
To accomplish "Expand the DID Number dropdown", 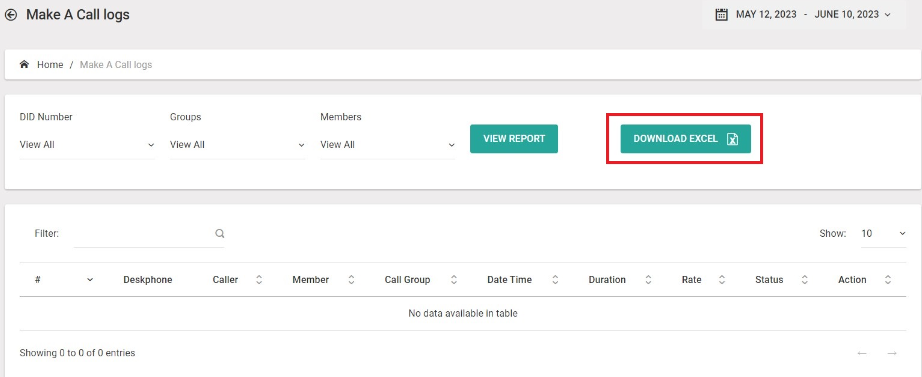I will coord(88,145).
